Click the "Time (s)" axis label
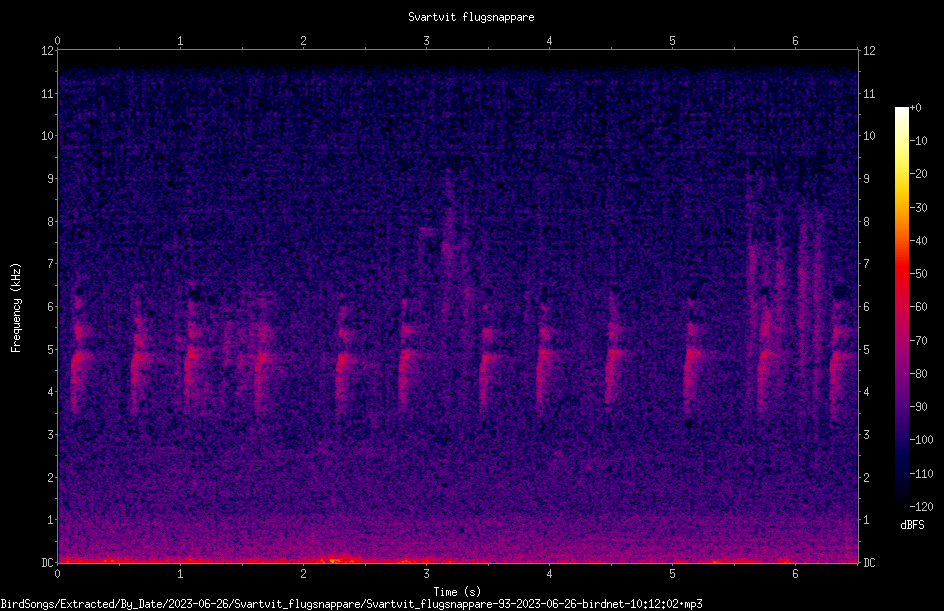Screen dimensions: 944x611 (457, 592)
